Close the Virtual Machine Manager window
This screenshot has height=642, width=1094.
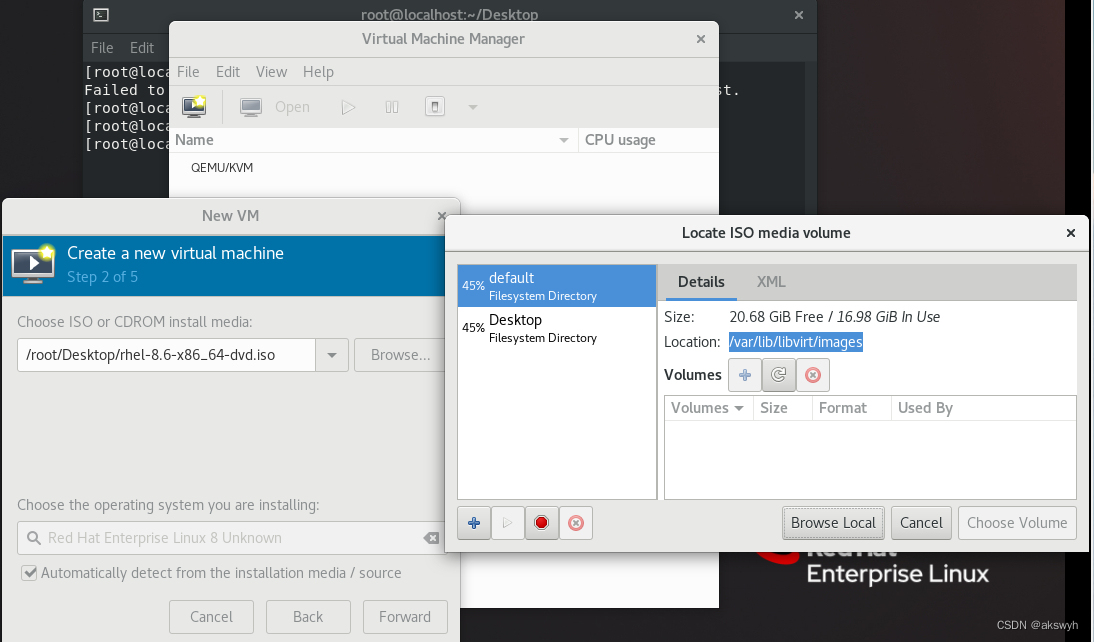coord(701,39)
